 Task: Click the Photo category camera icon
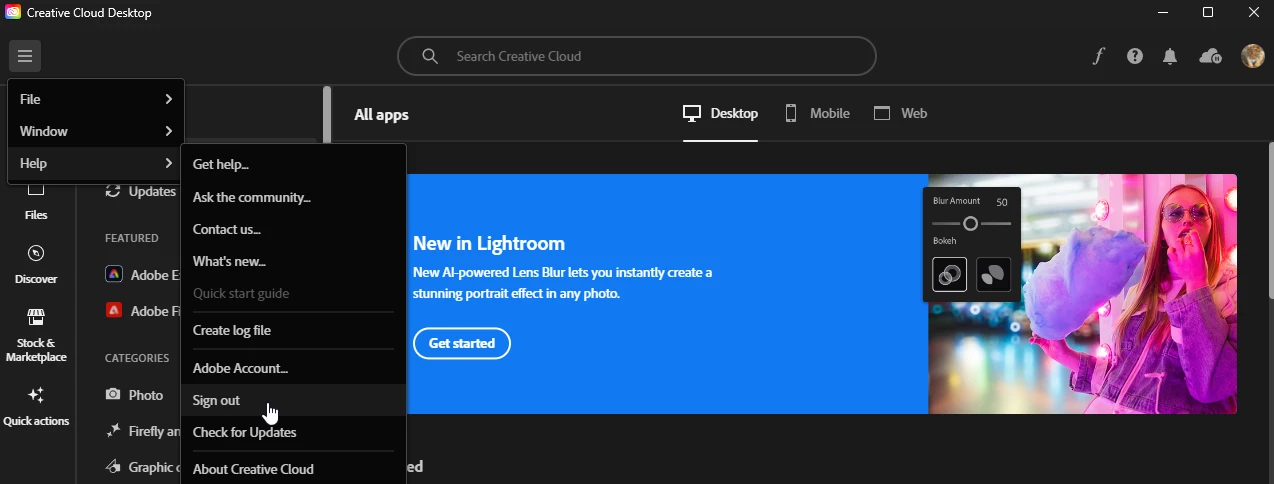(114, 395)
